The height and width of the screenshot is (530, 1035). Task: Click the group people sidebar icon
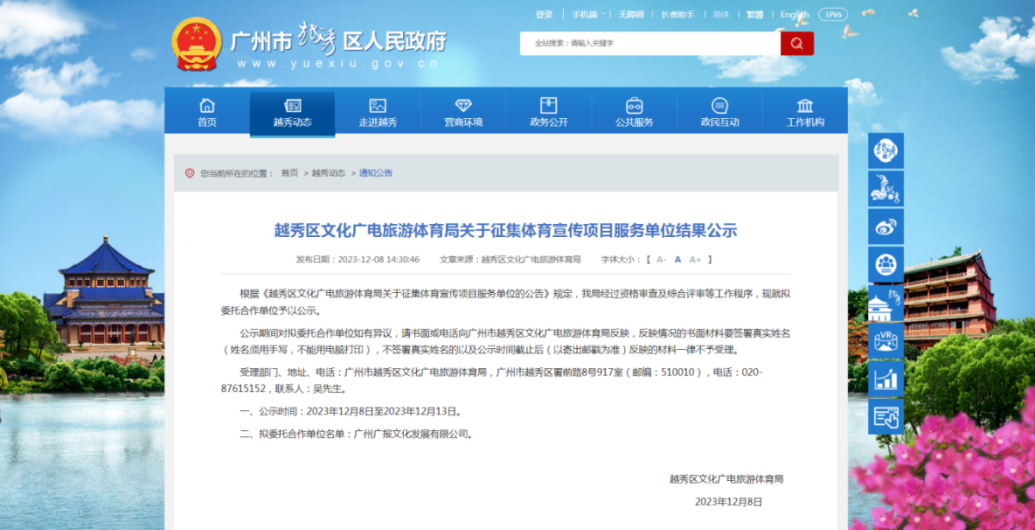tap(886, 265)
